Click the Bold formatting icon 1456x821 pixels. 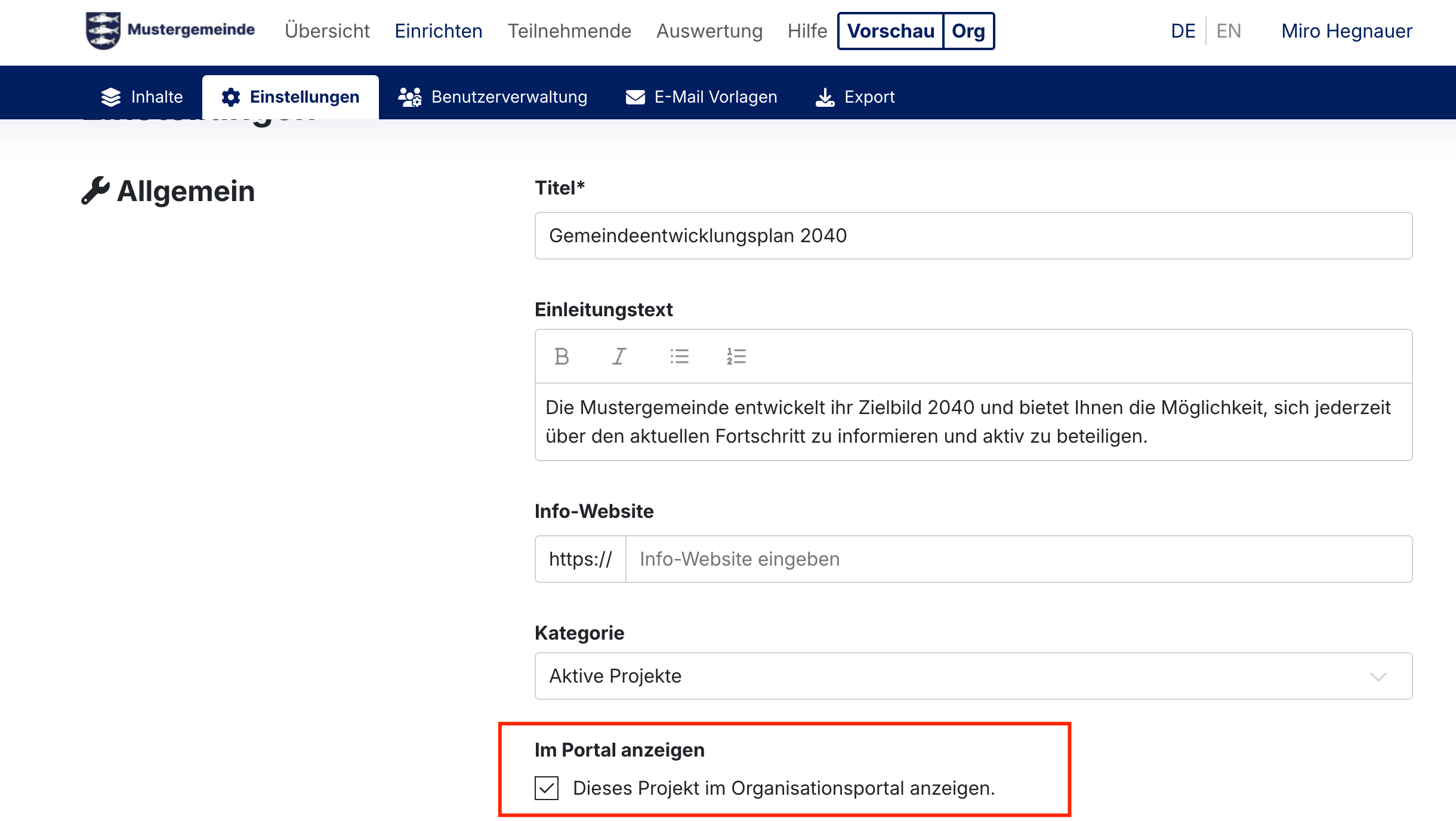562,356
